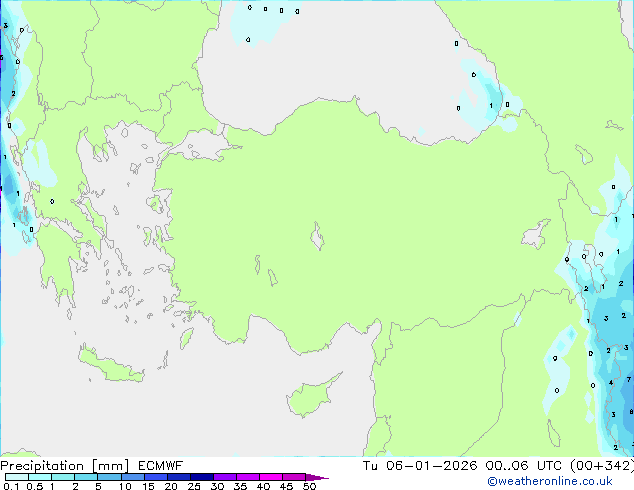The height and width of the screenshot is (490, 634).
Task: Click the 1–2 mm legend swatch
Action: 63,477
